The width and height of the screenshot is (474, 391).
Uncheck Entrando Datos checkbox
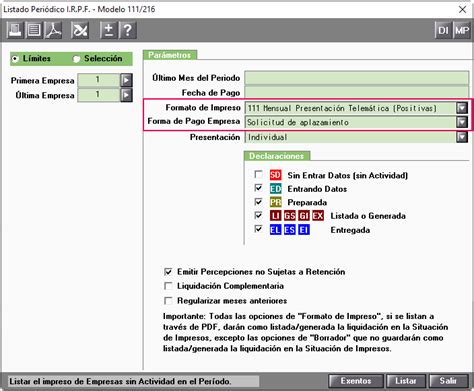[x=258, y=188]
